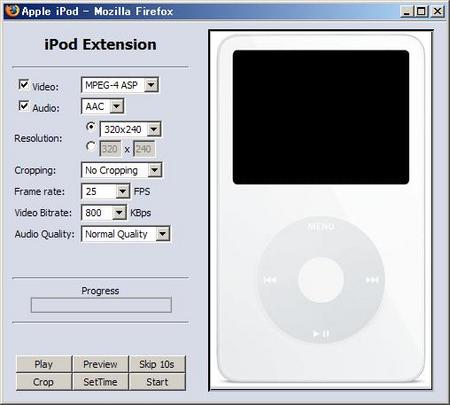
Task: Click previous track icon on iPod wheel
Action: pos(270,280)
